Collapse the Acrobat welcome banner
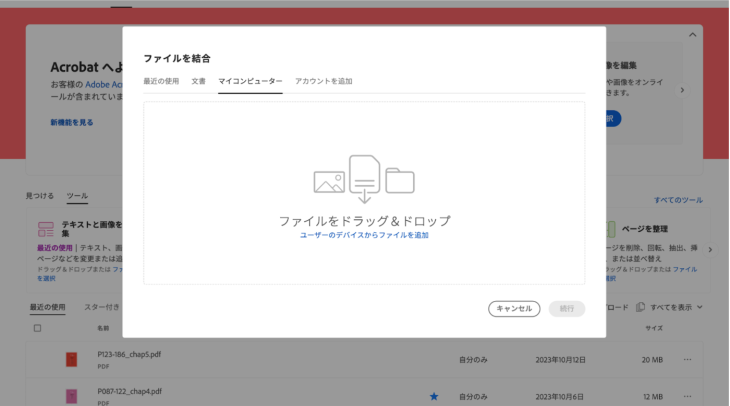 click(694, 35)
